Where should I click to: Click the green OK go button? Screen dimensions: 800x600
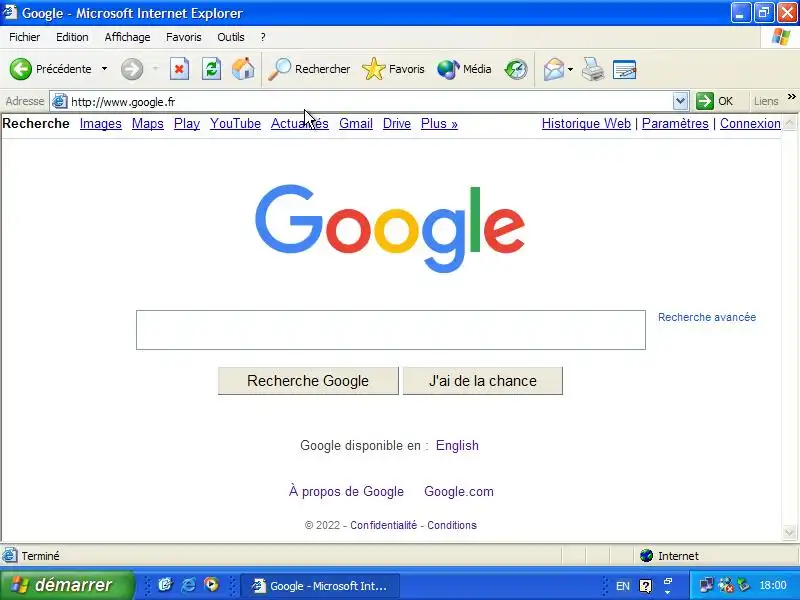click(x=714, y=101)
